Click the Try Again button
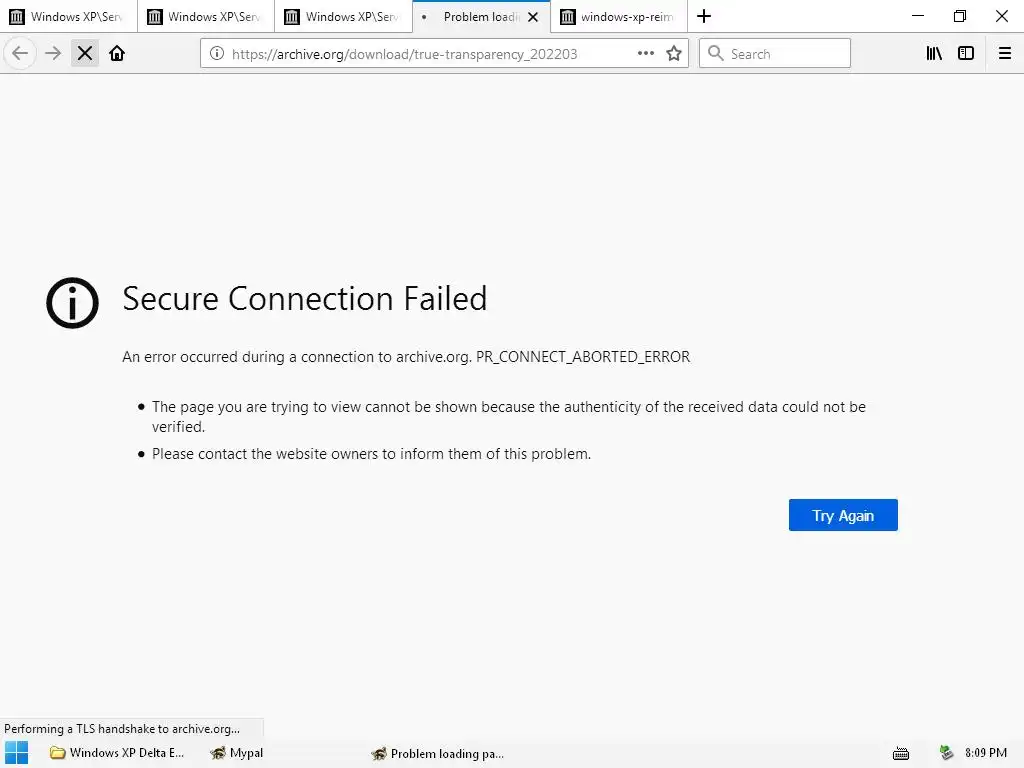The image size is (1024, 768). 843,515
